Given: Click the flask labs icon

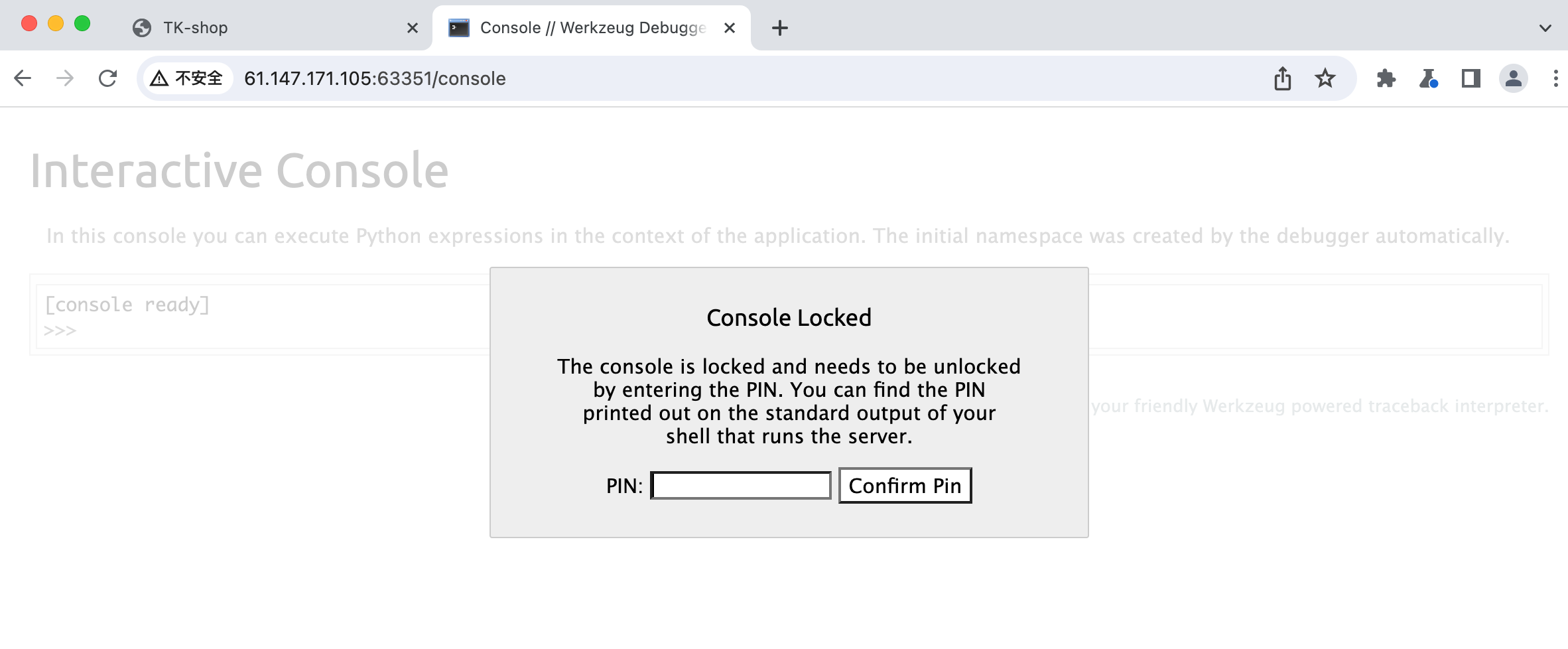Looking at the screenshot, I should coord(1428,78).
